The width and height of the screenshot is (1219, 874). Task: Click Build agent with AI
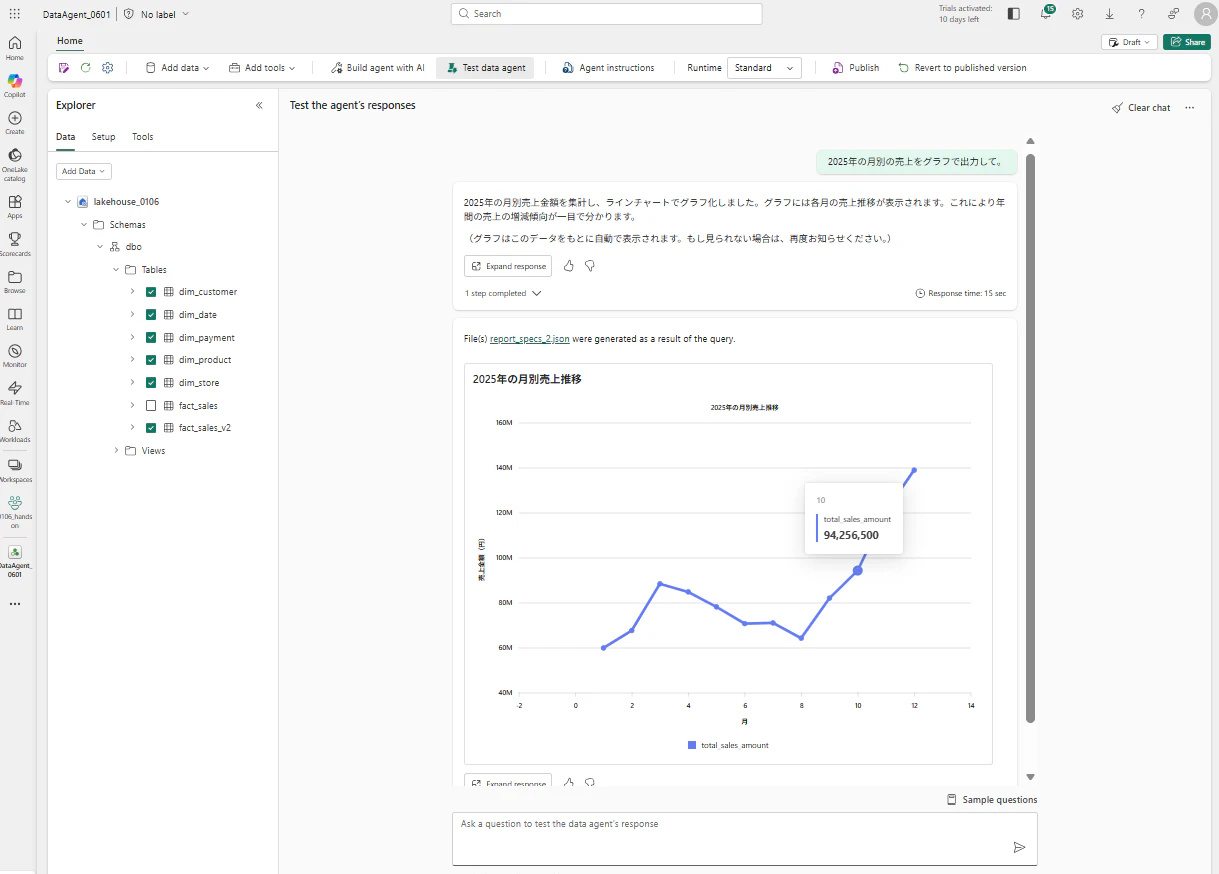pyautogui.click(x=377, y=68)
